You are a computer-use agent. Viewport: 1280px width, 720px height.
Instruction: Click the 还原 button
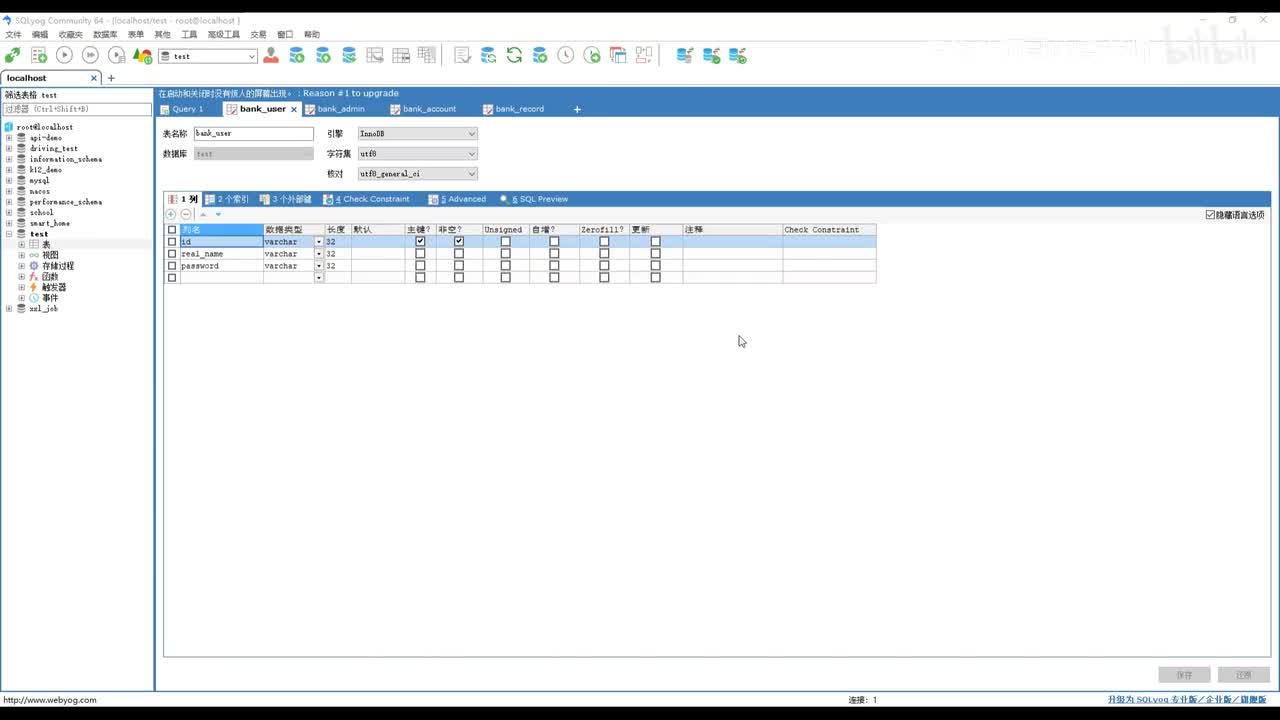click(1244, 675)
